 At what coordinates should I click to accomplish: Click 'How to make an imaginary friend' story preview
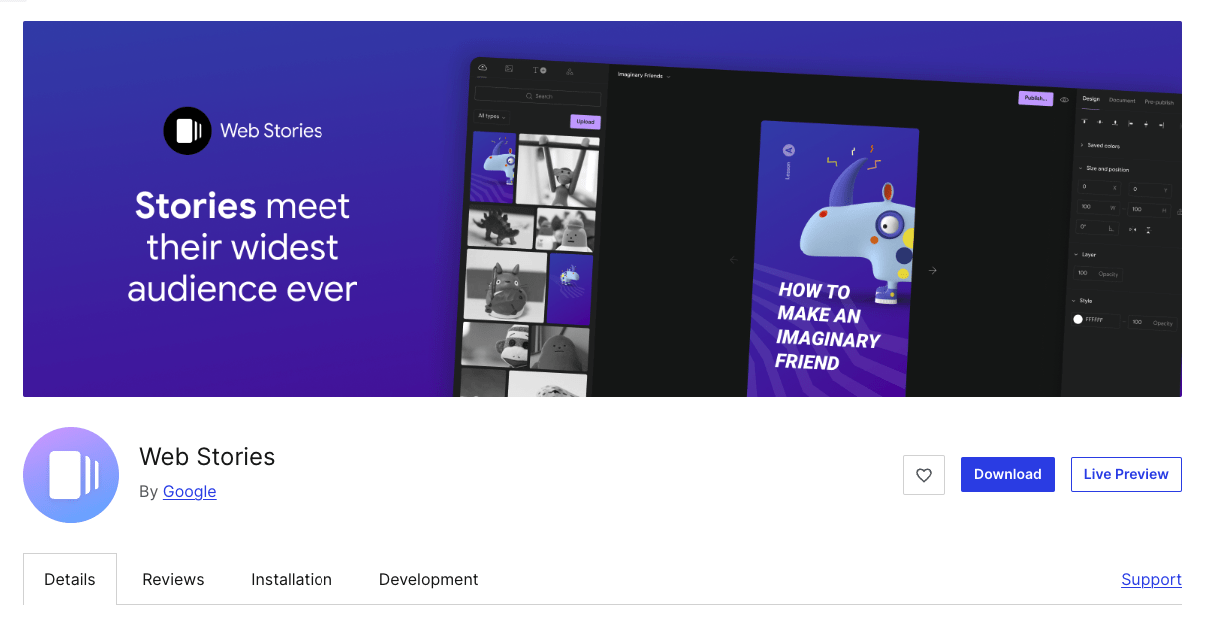click(832, 259)
